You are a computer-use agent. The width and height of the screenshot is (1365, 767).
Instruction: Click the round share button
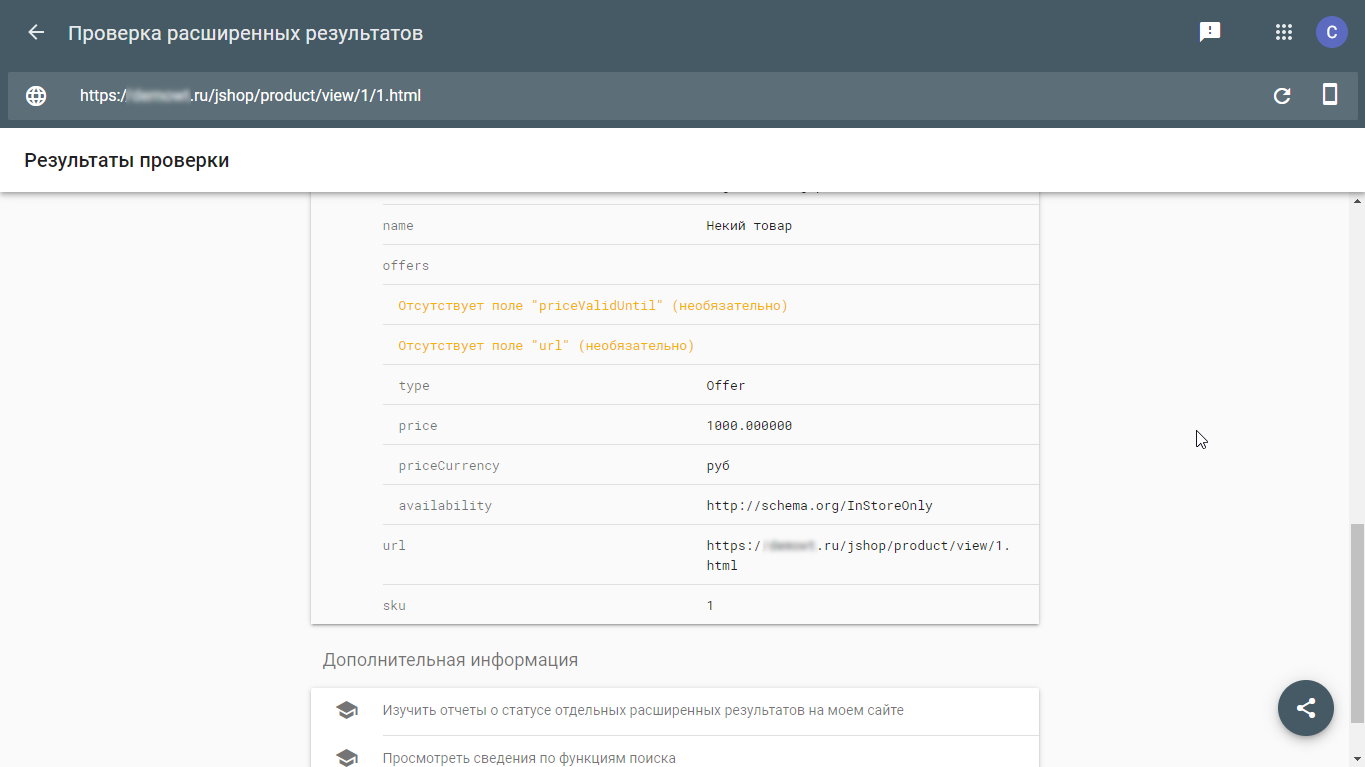click(1305, 708)
